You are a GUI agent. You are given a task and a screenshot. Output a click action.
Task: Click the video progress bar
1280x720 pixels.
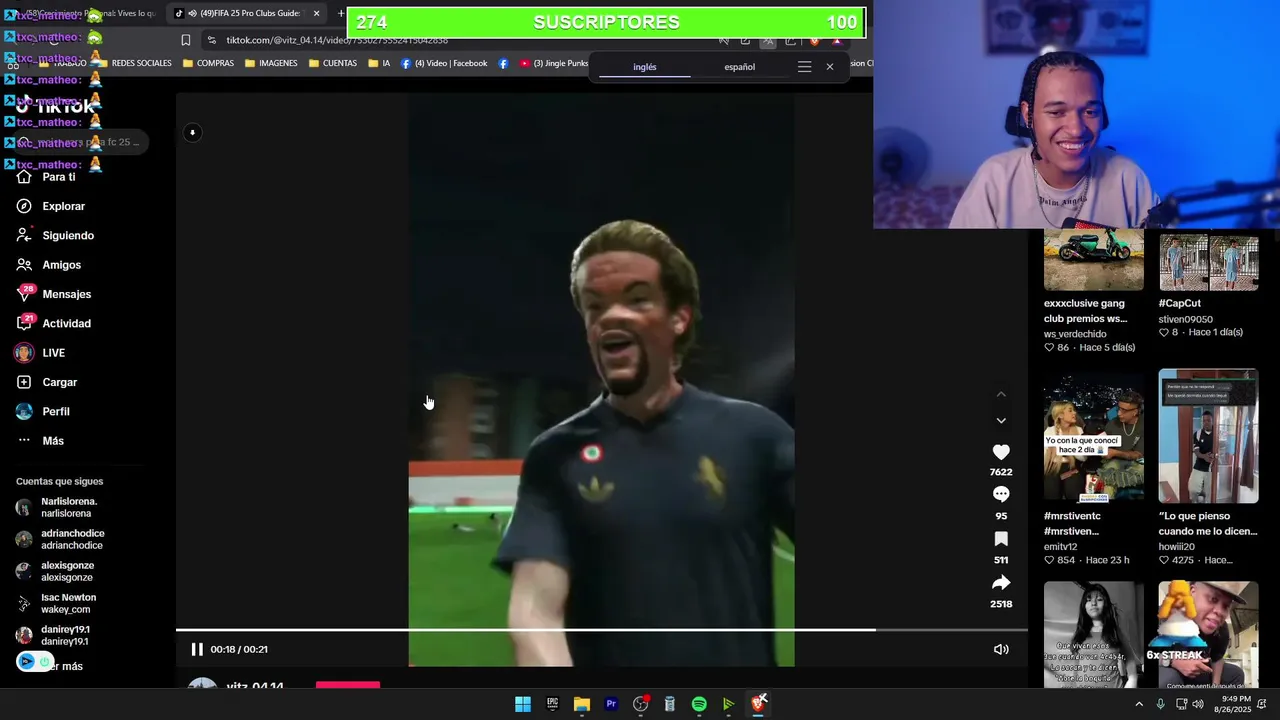(x=602, y=630)
